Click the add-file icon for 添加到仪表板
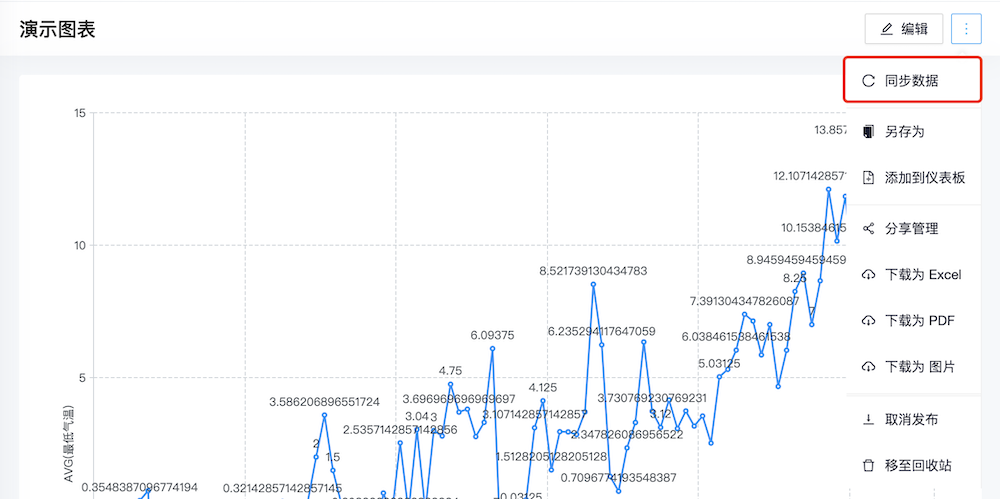1000x499 pixels. (x=868, y=177)
